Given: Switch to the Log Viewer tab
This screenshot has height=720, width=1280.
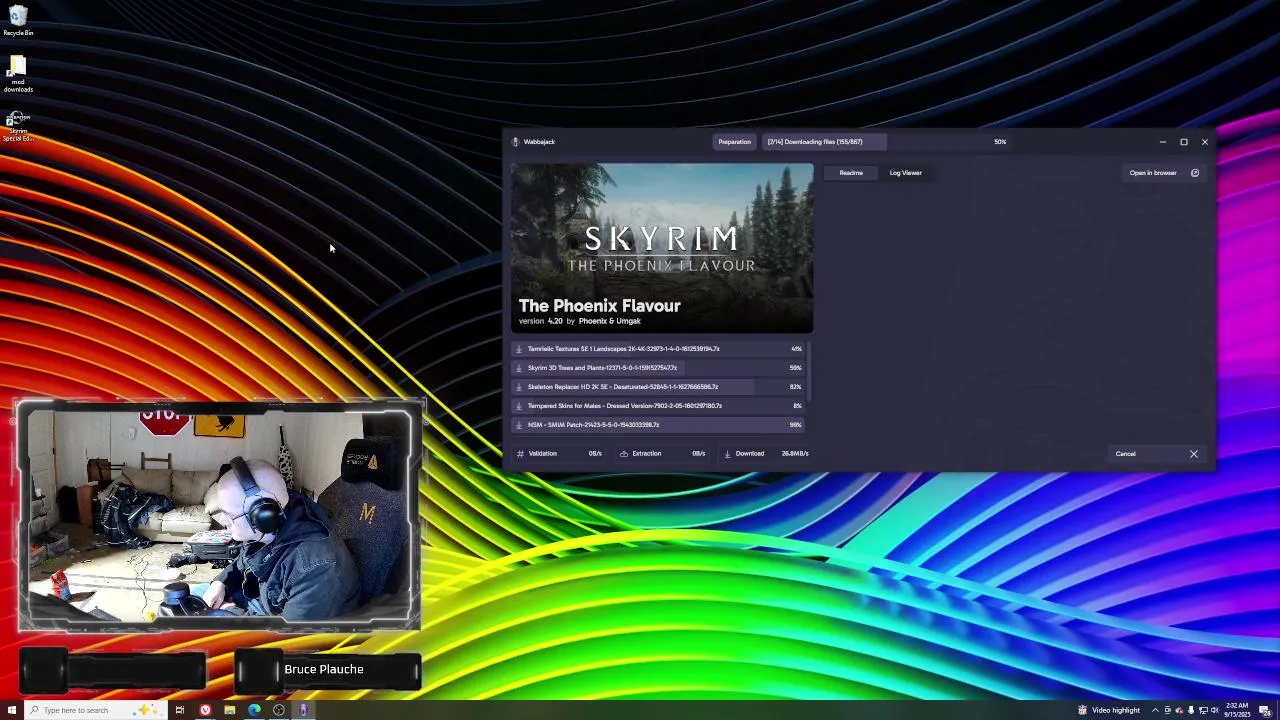Looking at the screenshot, I should coord(906,173).
